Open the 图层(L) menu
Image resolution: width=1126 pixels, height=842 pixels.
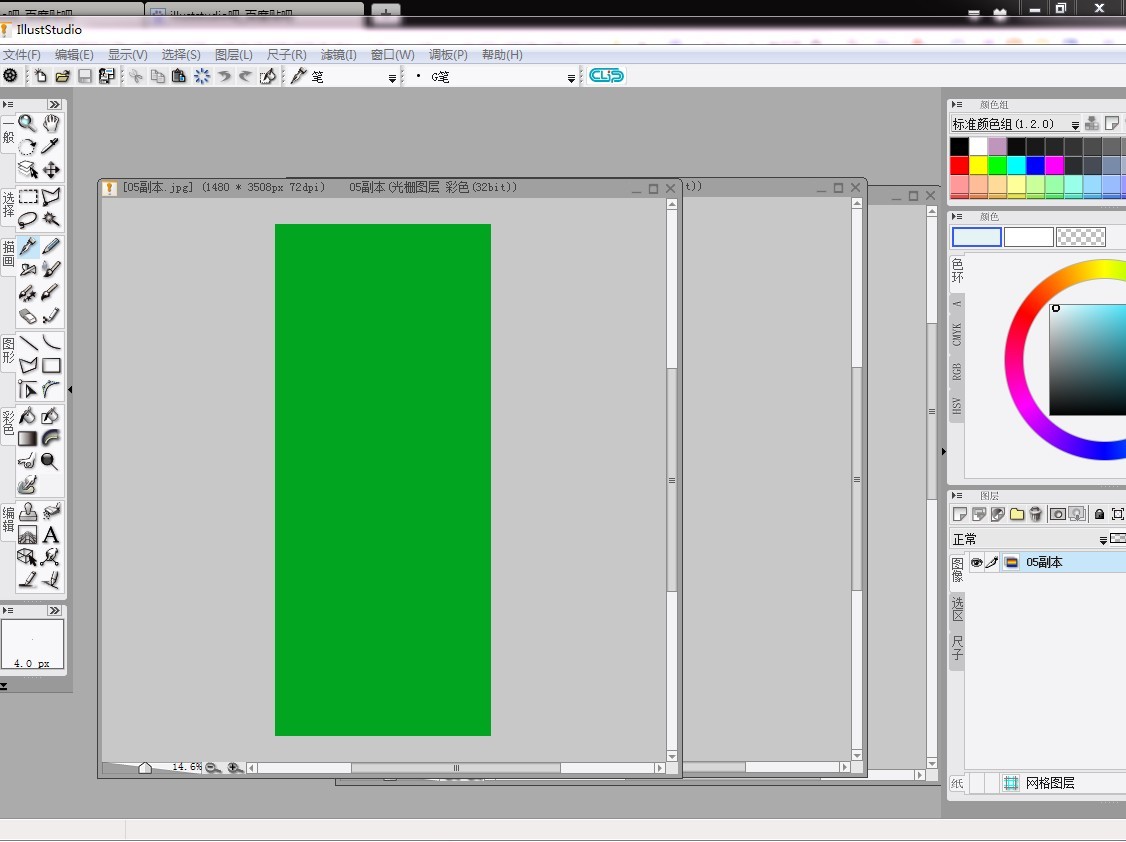pyautogui.click(x=233, y=55)
